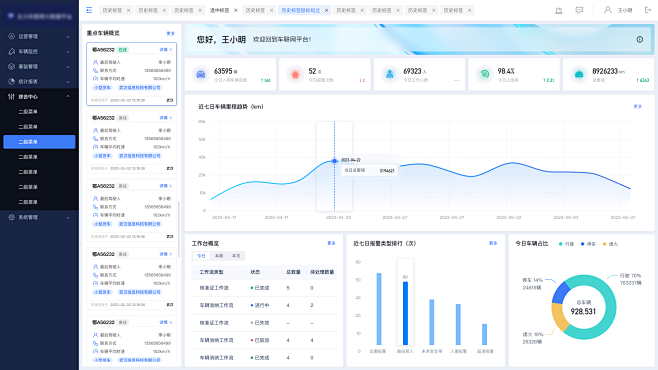Viewport: 658px width, 370px height.
Task: Click the logout icon at header end
Action: (648, 10)
